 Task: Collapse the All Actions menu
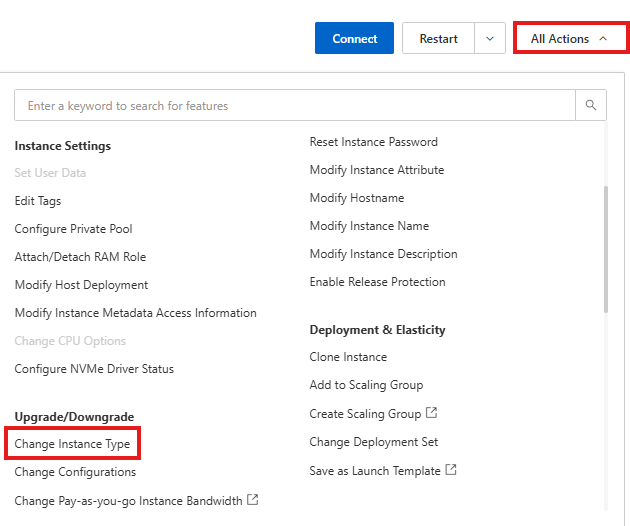[568, 39]
